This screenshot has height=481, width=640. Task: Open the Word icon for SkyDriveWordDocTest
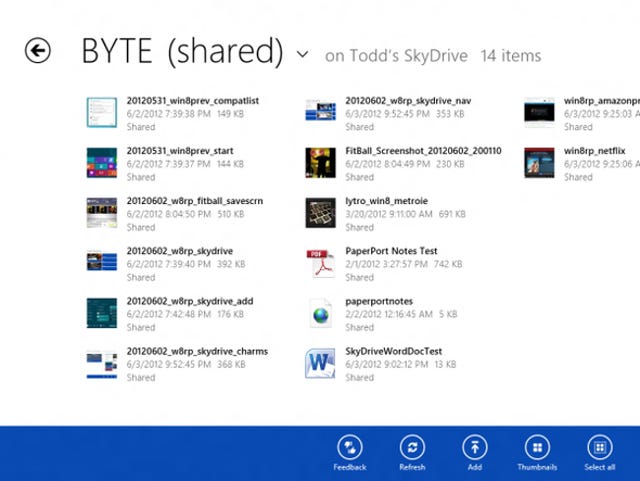pos(320,363)
